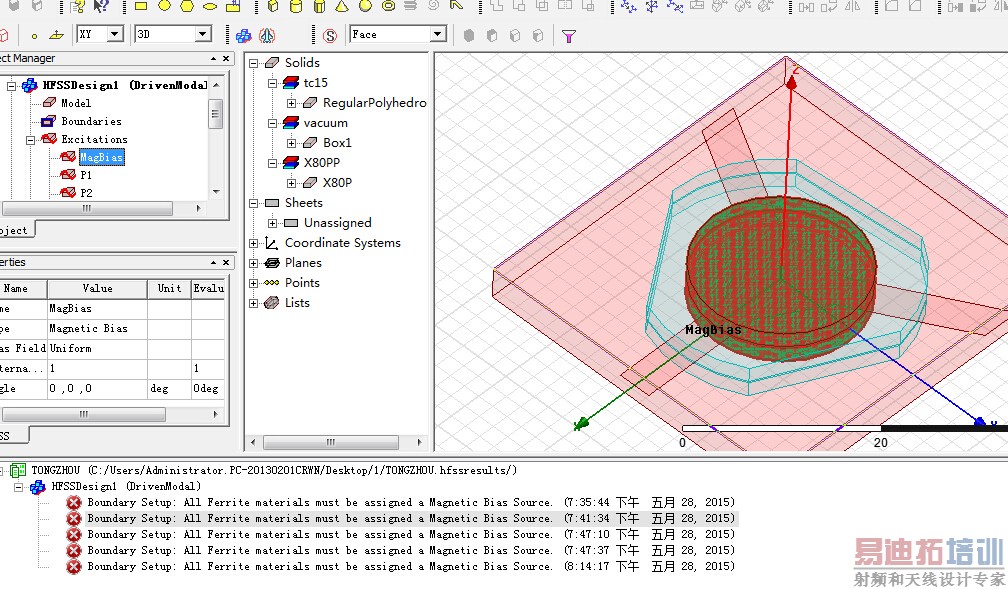Click the red circled S toolbar icon

click(x=330, y=36)
